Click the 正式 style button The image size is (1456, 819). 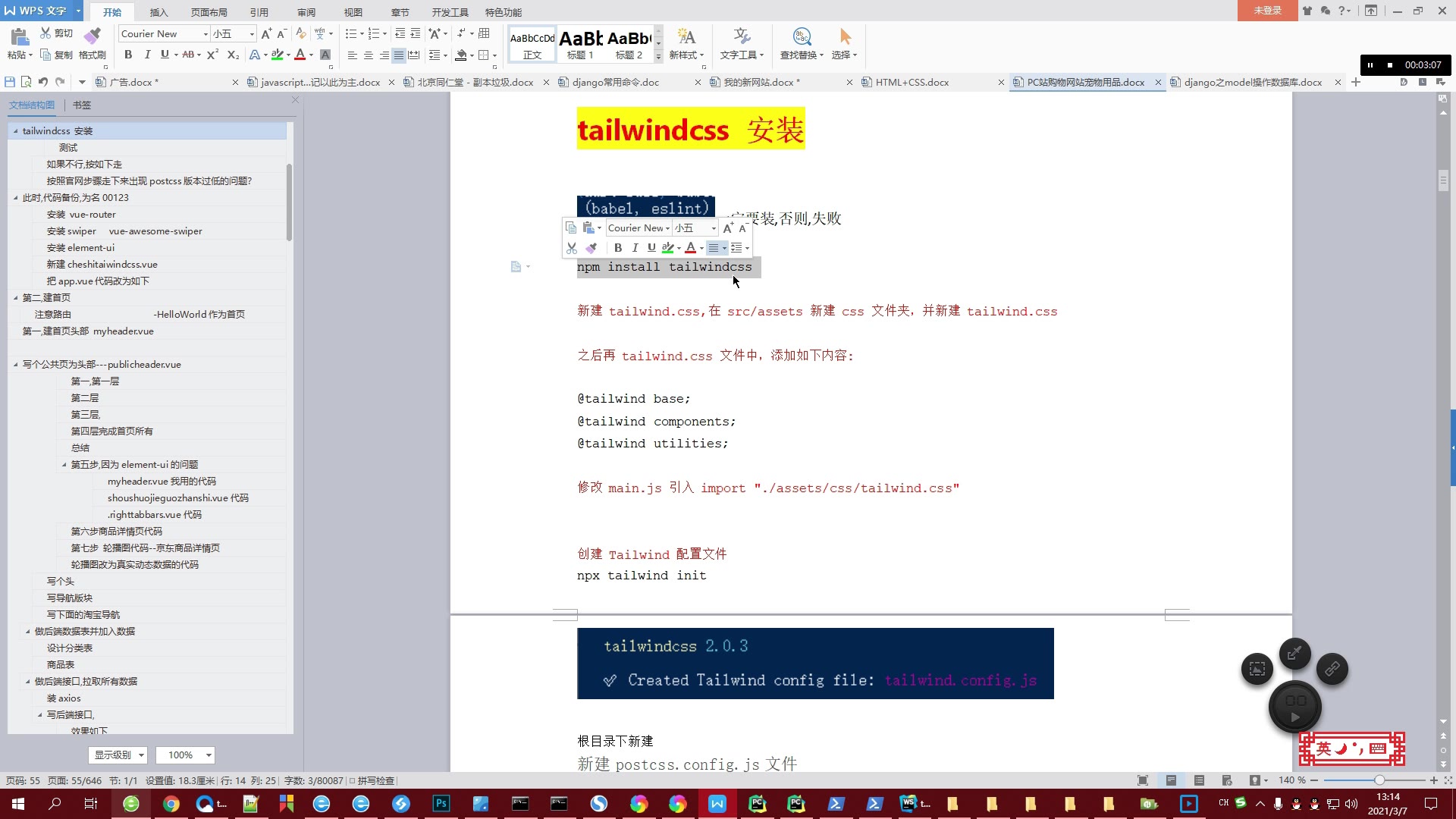(531, 44)
